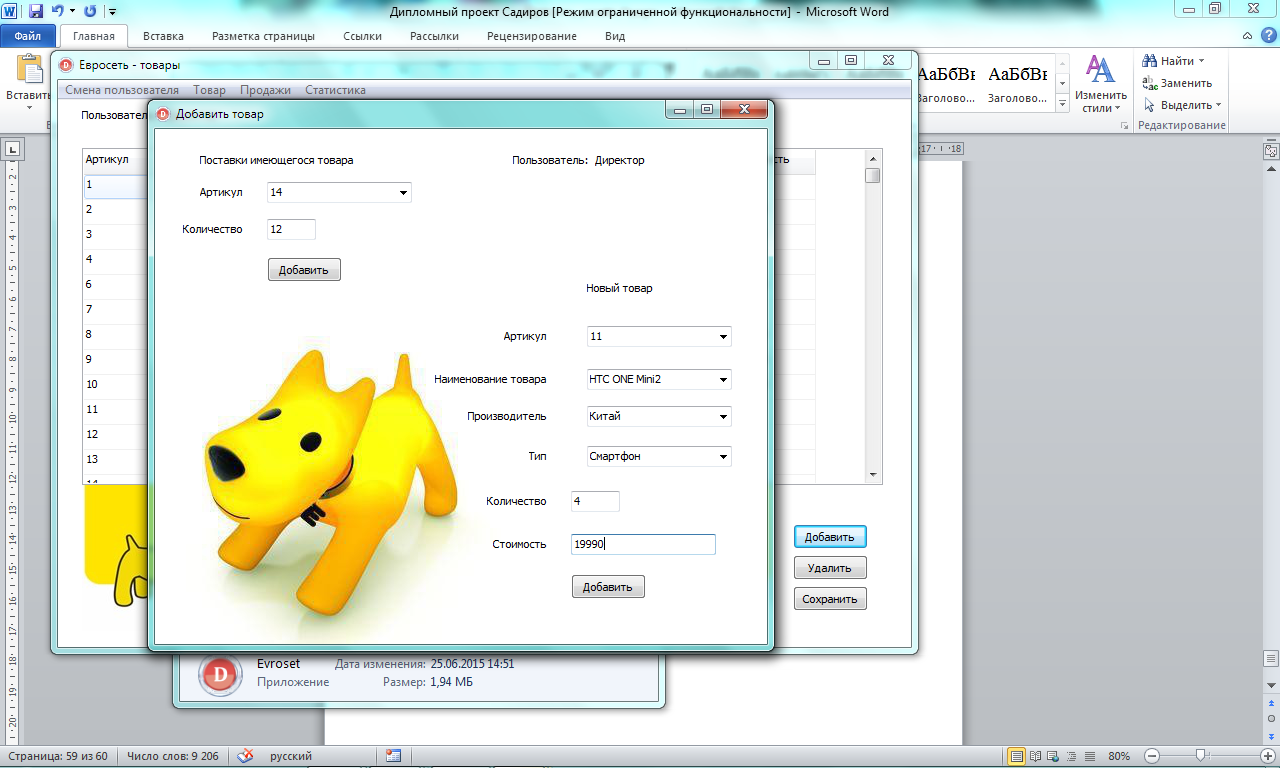This screenshot has height=768, width=1280.
Task: Click the macro recording icon in the status bar
Action: click(x=393, y=756)
